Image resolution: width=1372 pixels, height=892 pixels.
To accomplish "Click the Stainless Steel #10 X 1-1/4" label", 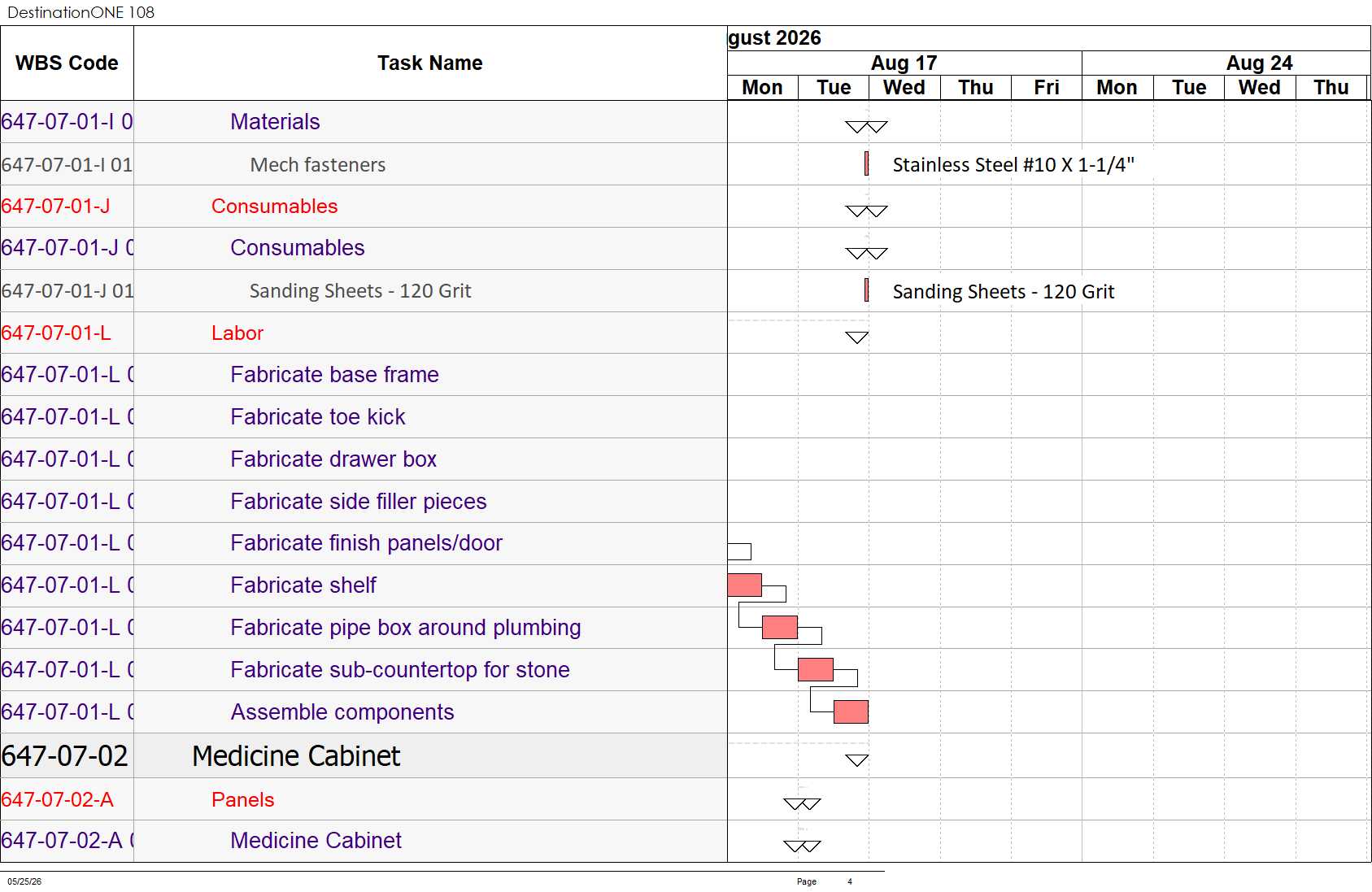I will pos(1013,164).
